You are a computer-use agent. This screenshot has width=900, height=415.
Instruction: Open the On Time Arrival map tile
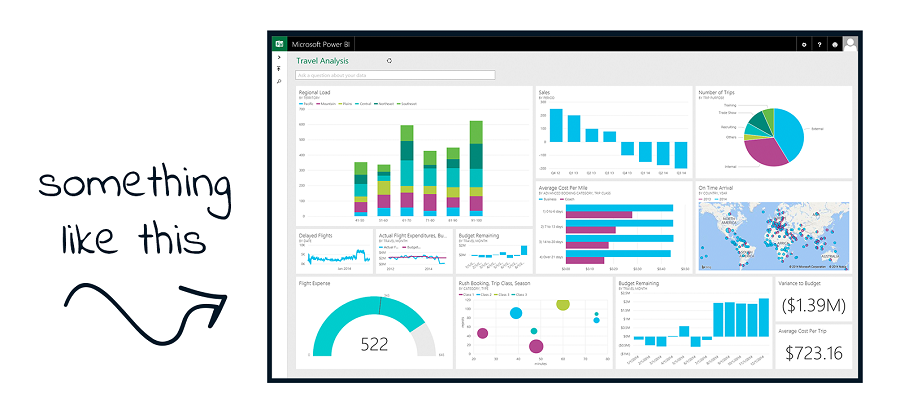(x=774, y=227)
